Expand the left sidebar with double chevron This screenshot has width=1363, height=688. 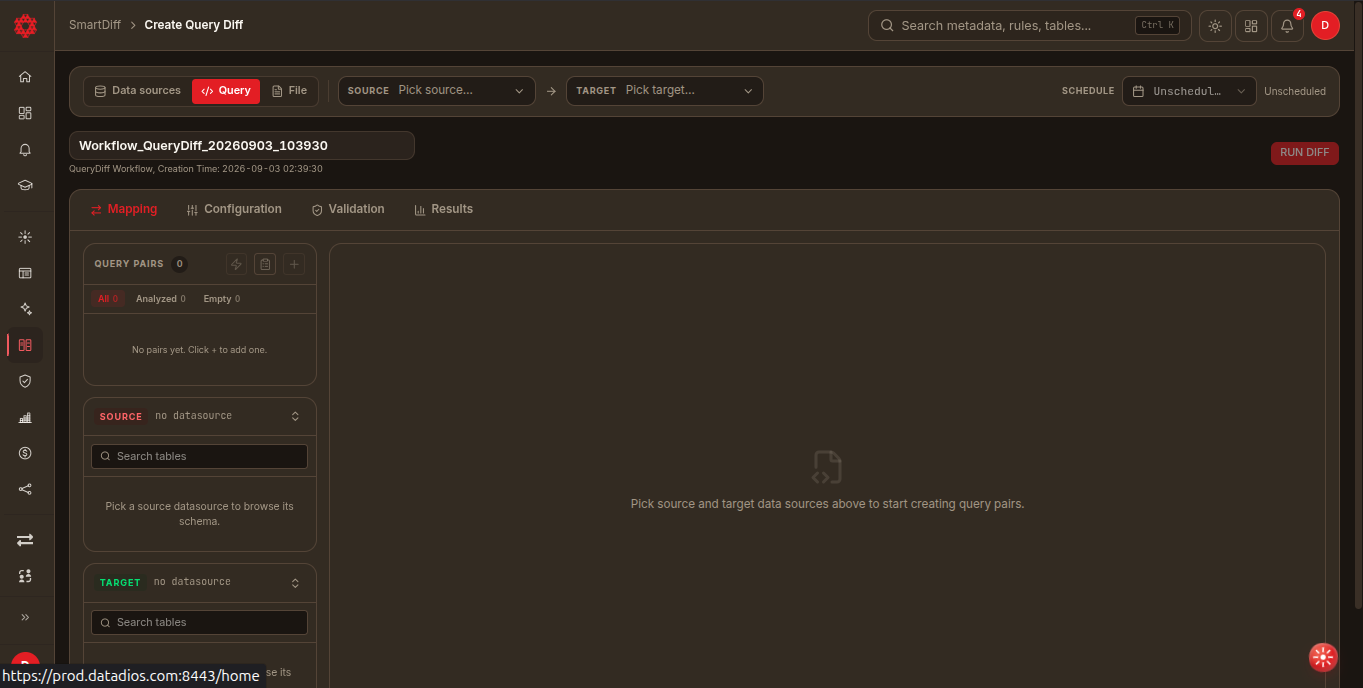point(25,617)
